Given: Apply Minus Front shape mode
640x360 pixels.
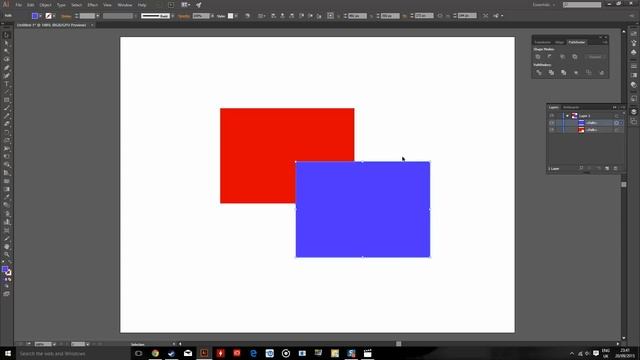Looking at the screenshot, I should 550,57.
